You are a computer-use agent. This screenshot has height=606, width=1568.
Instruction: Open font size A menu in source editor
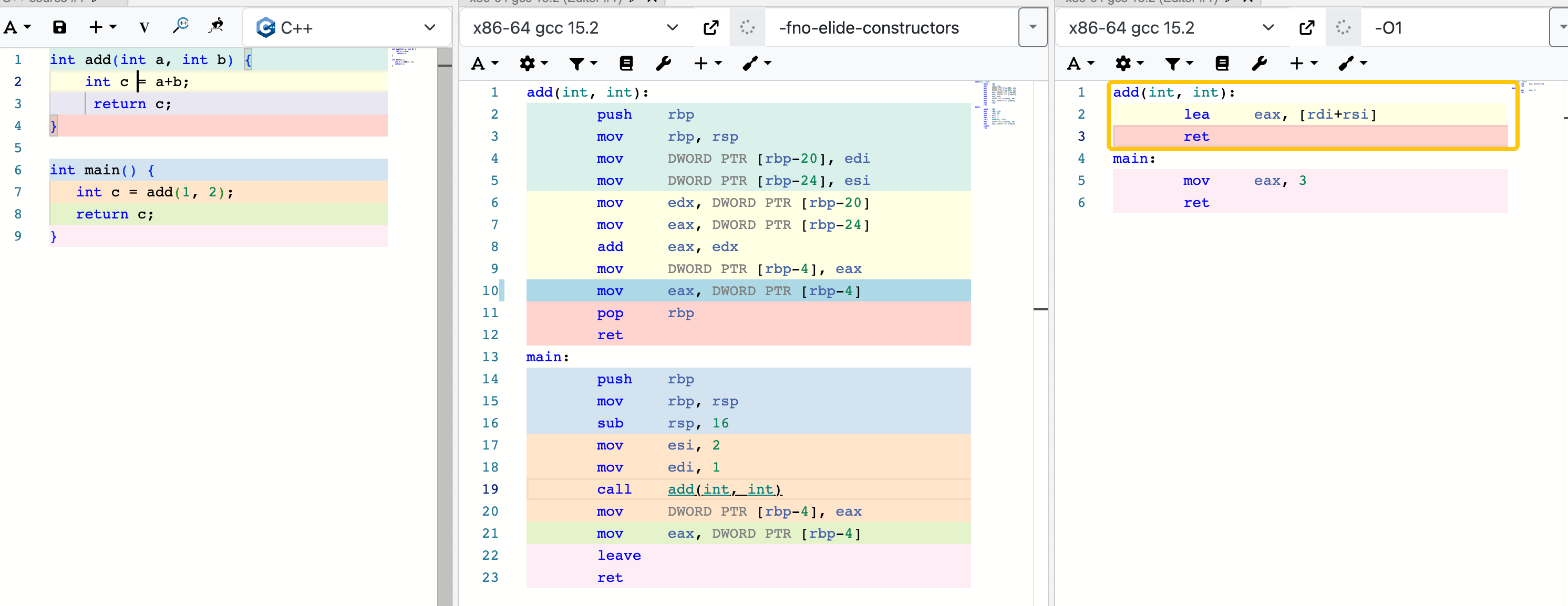pos(16,27)
